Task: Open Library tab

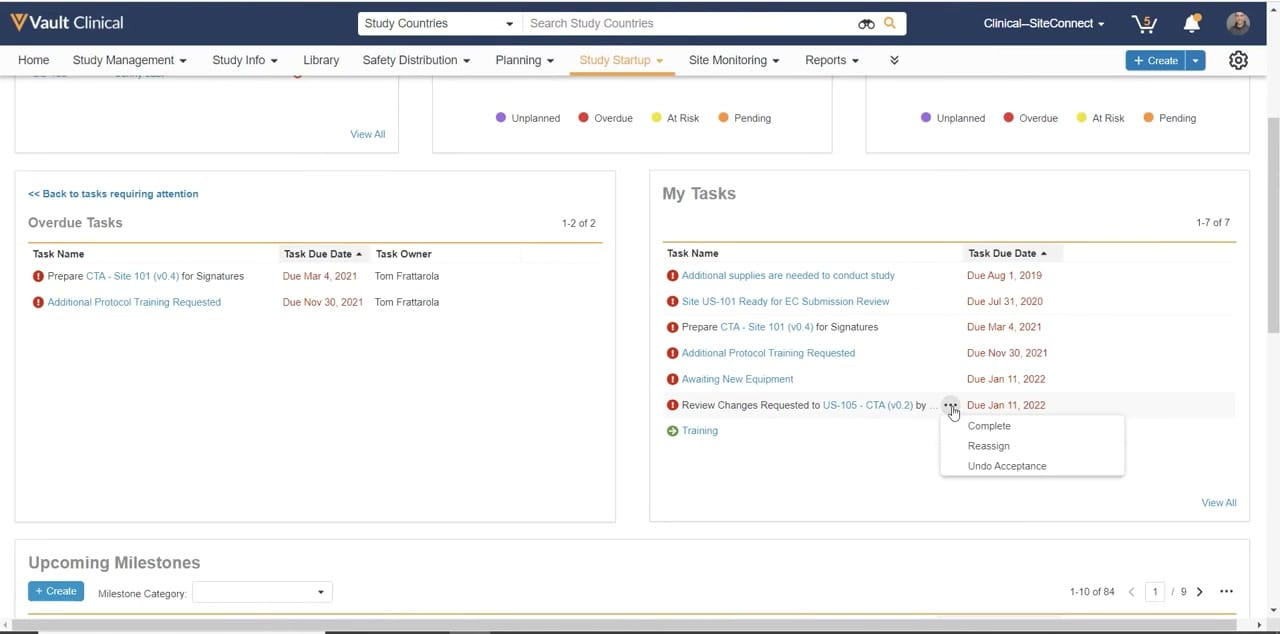Action: tap(321, 60)
